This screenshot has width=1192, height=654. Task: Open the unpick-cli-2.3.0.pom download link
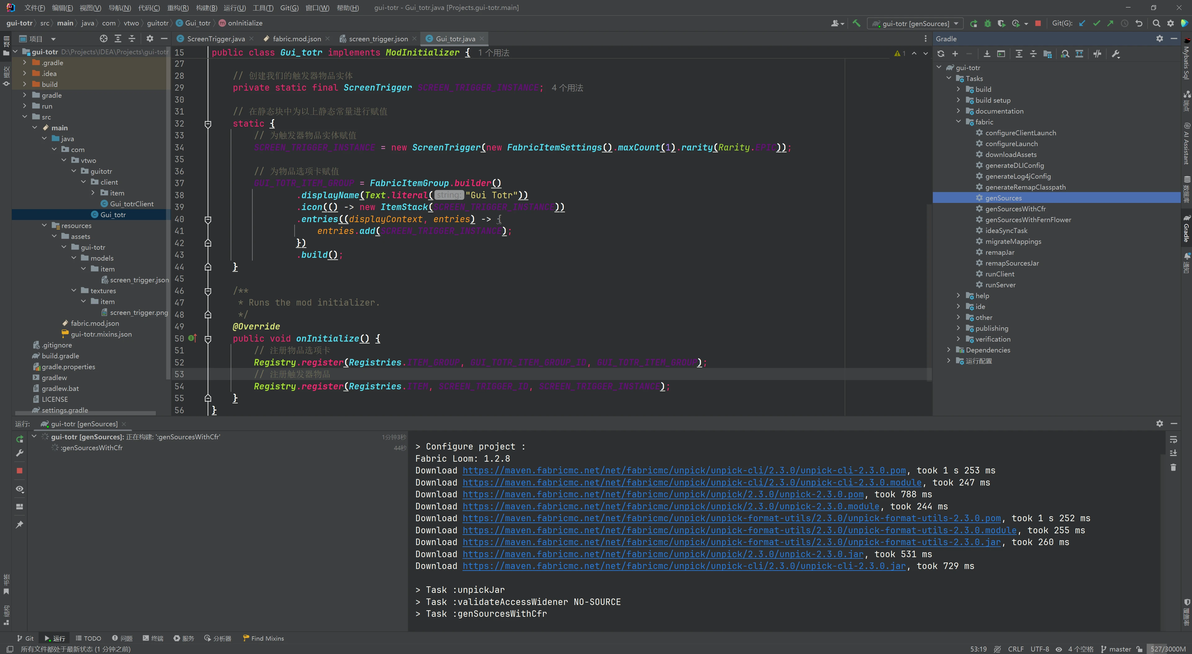click(x=684, y=470)
